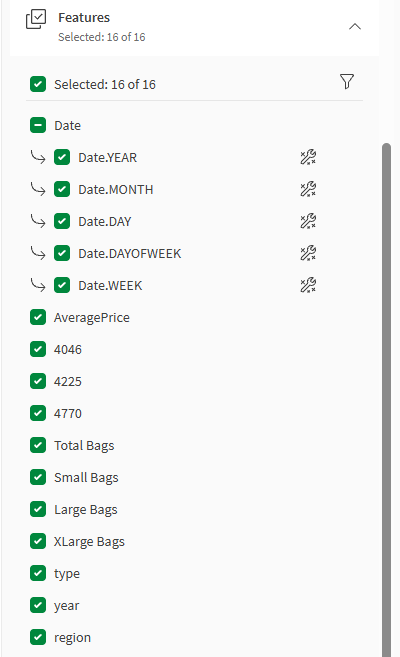This screenshot has height=657, width=400.
Task: Deselect the 4225 feature checkbox
Action: click(x=38, y=381)
